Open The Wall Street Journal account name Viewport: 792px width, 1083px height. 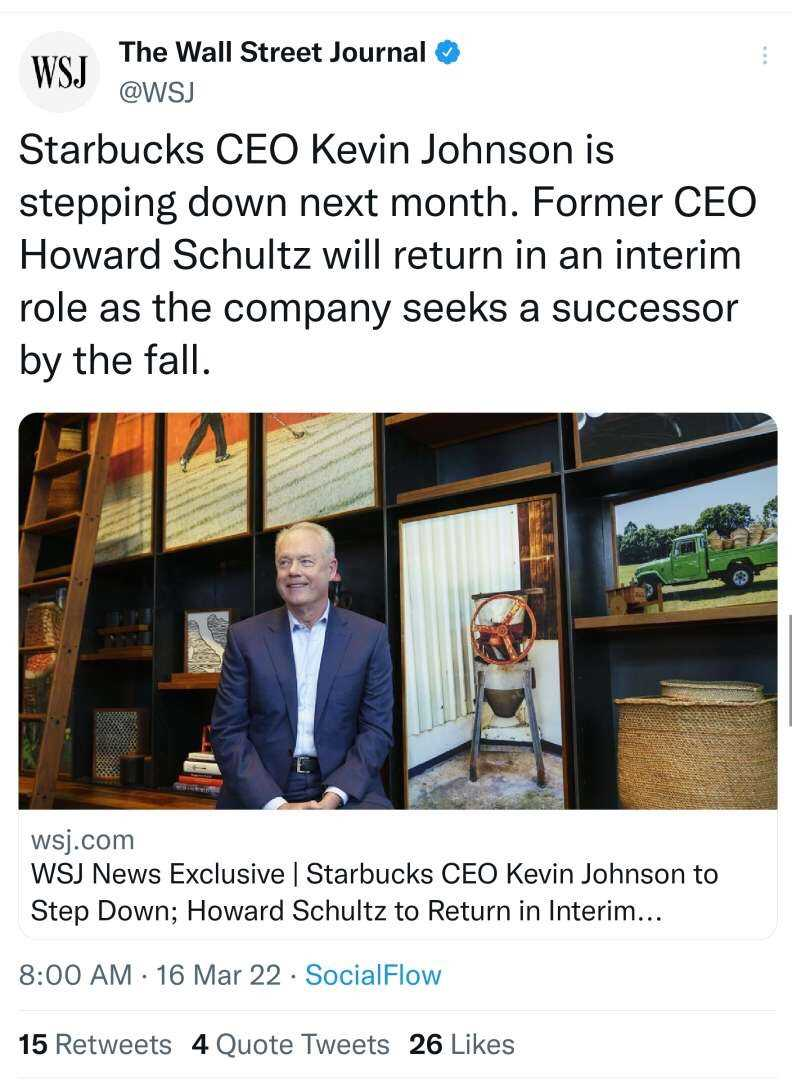pyautogui.click(x=272, y=52)
